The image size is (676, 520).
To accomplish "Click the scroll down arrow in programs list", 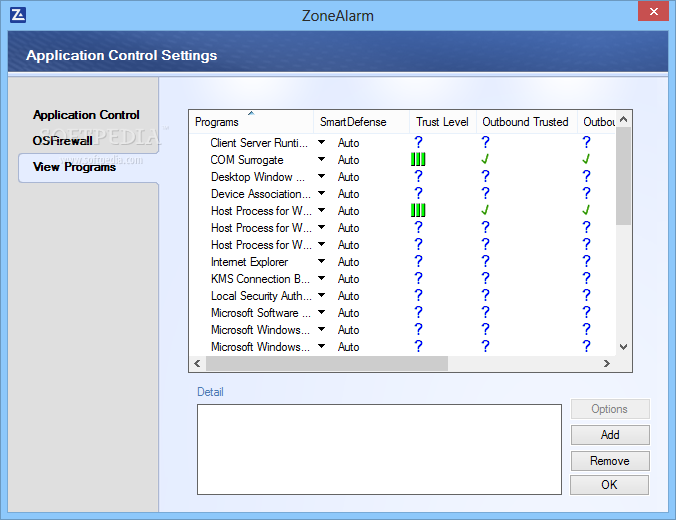I will [623, 347].
